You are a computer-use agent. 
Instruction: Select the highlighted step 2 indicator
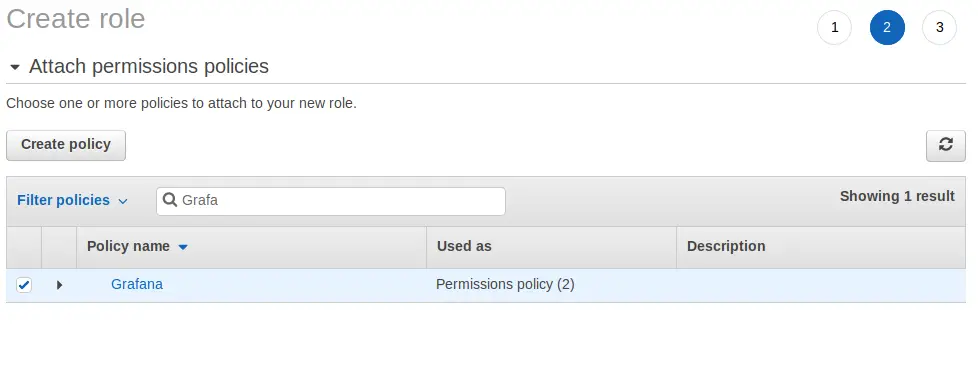click(887, 28)
